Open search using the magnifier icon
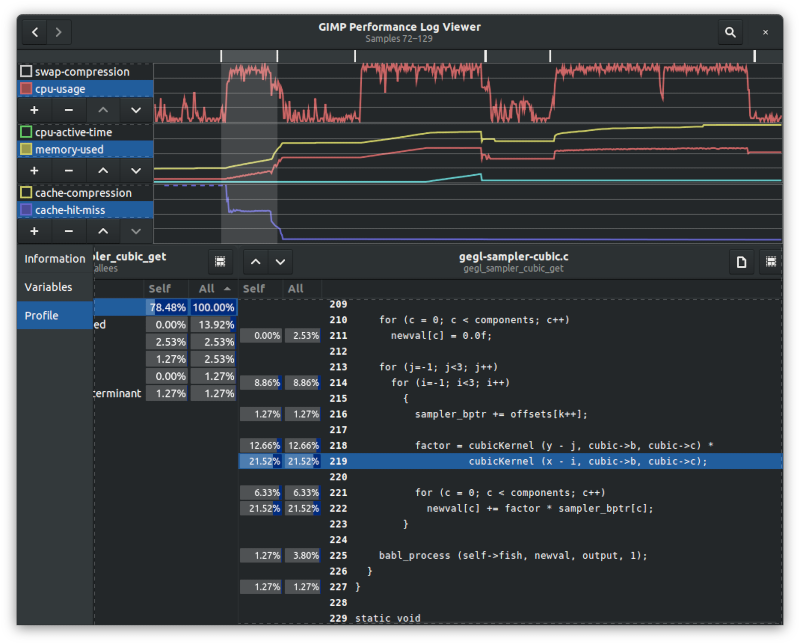800x644 pixels. pos(730,32)
